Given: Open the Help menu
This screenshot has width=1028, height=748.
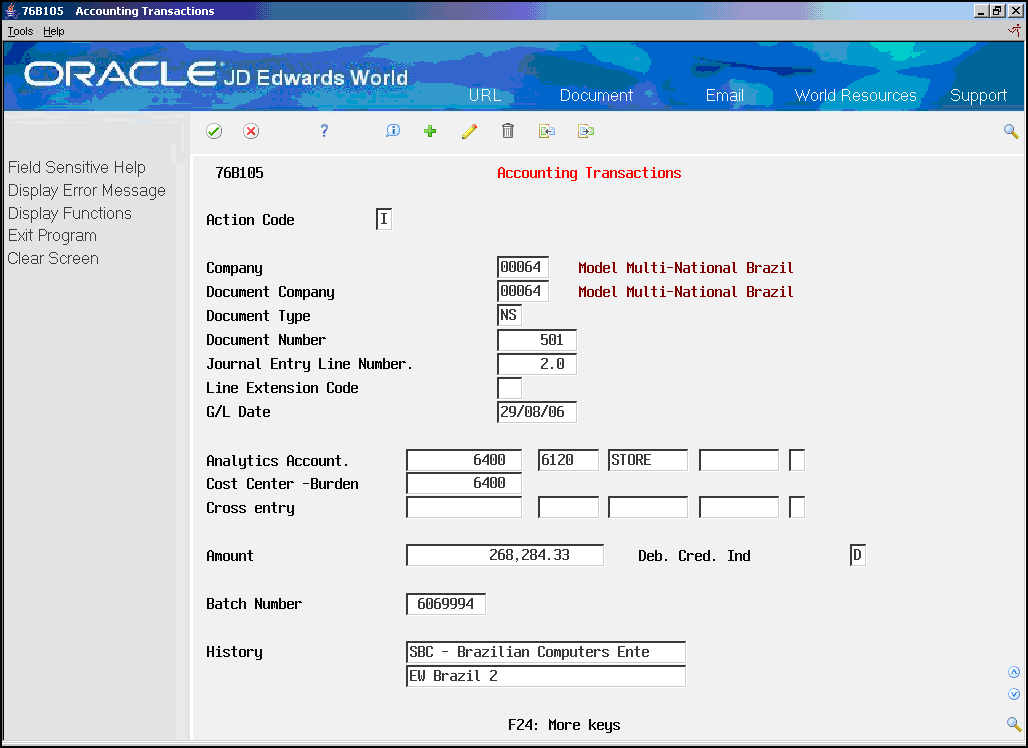Looking at the screenshot, I should 54,31.
